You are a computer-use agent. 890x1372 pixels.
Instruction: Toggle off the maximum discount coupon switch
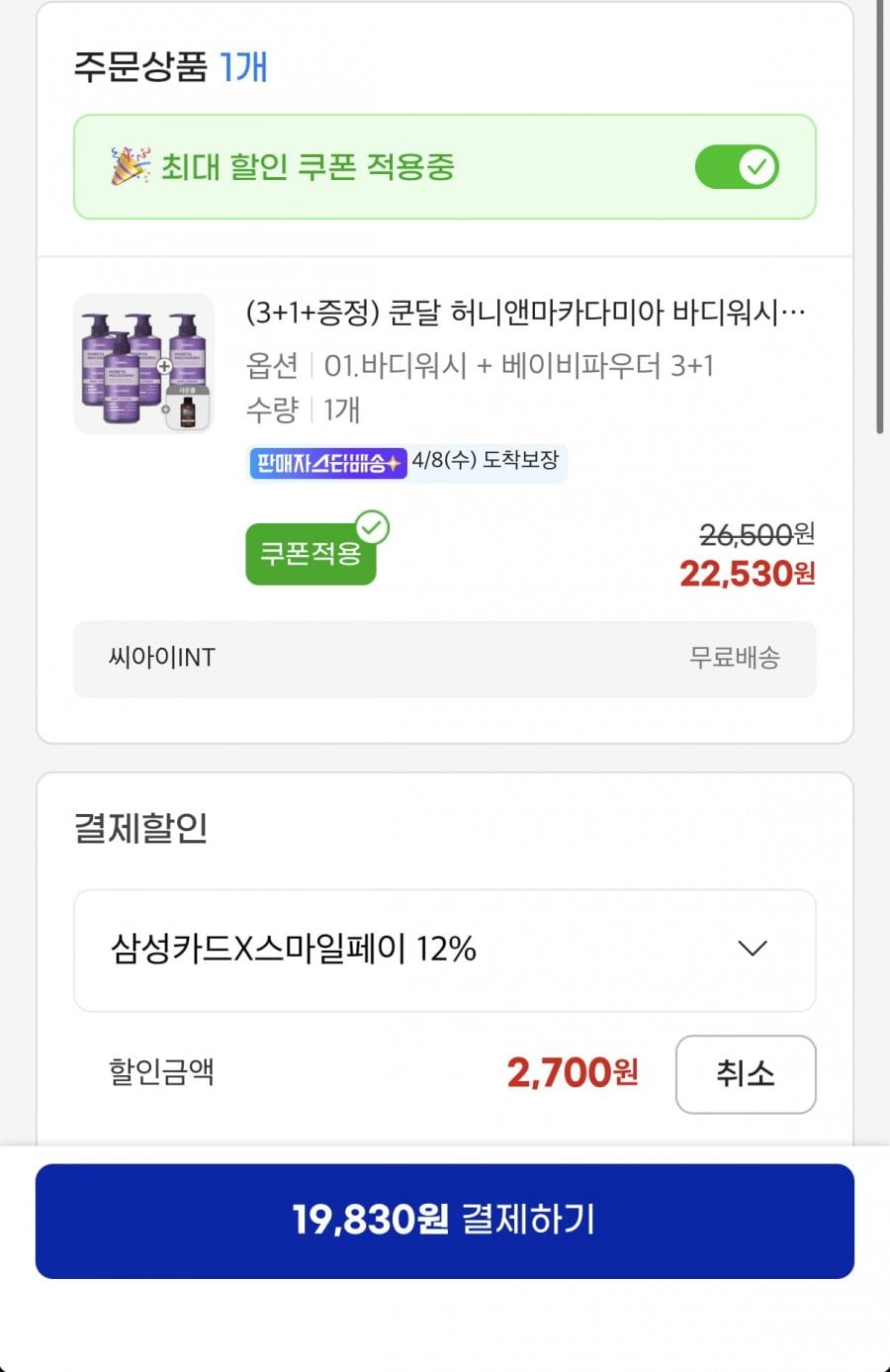(x=737, y=166)
